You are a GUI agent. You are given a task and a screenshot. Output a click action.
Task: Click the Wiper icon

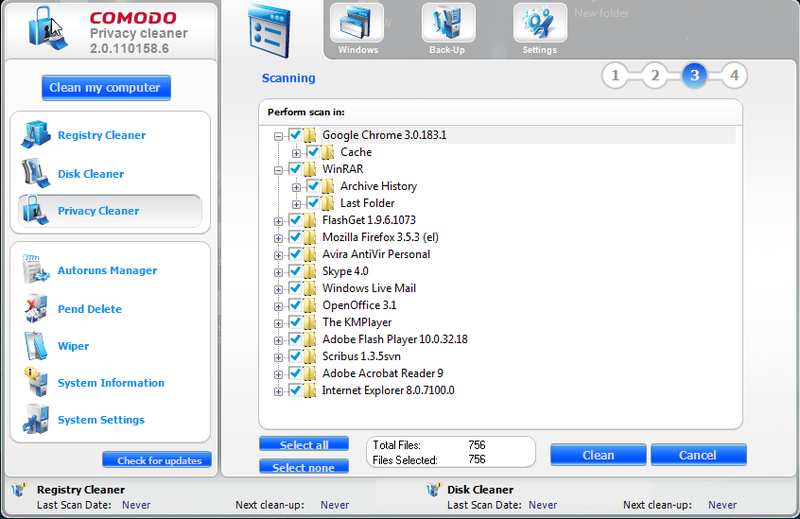click(36, 345)
